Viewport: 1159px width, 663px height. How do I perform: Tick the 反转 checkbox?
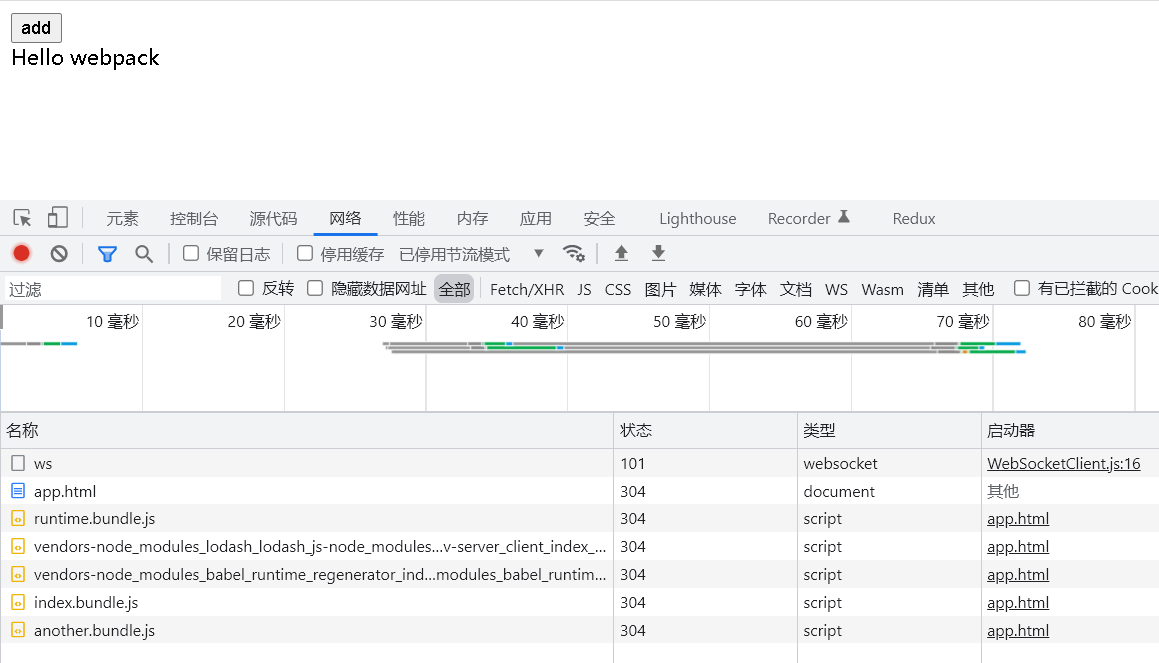click(246, 288)
